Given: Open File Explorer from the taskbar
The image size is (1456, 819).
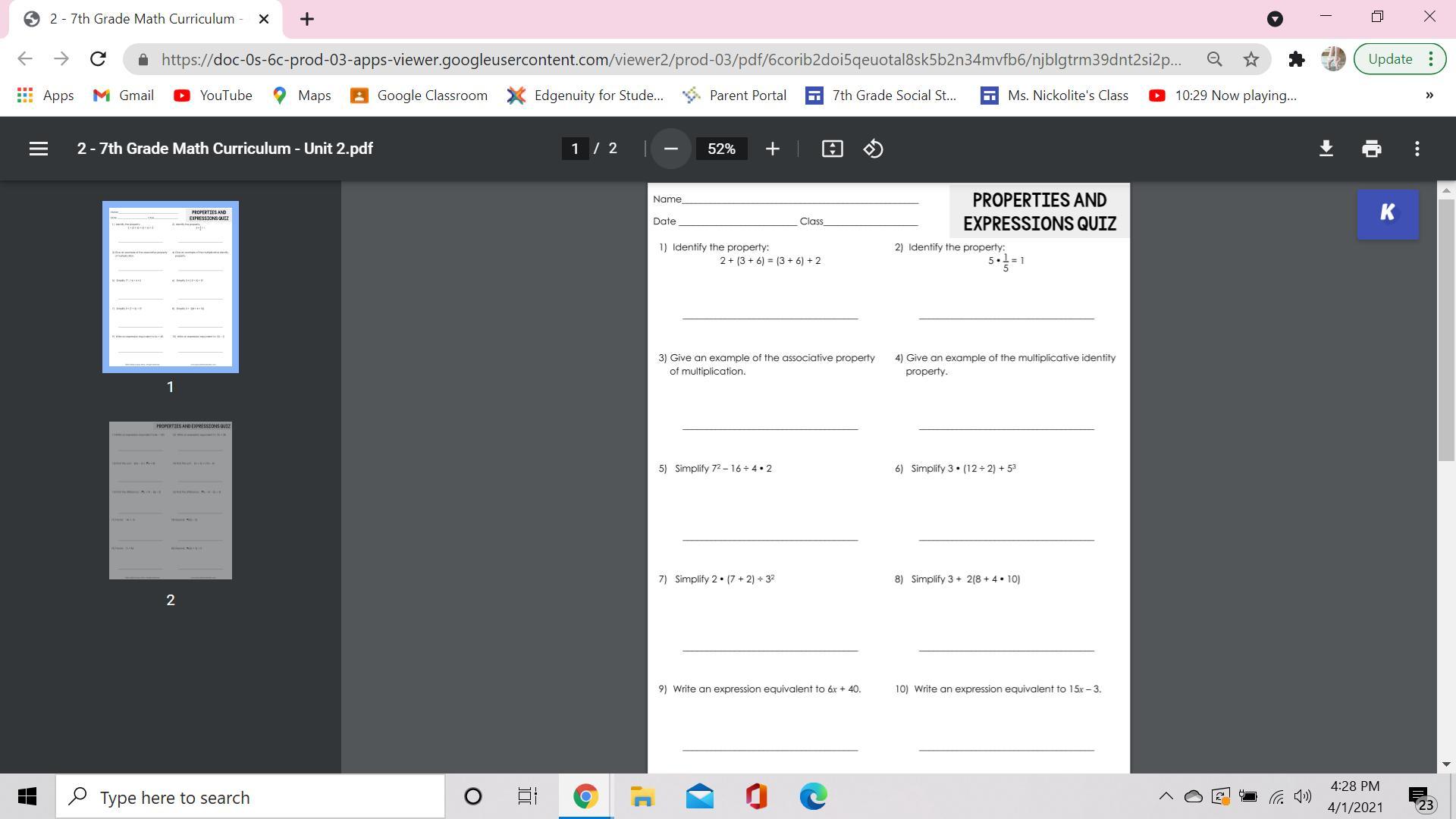Looking at the screenshot, I should 642,797.
